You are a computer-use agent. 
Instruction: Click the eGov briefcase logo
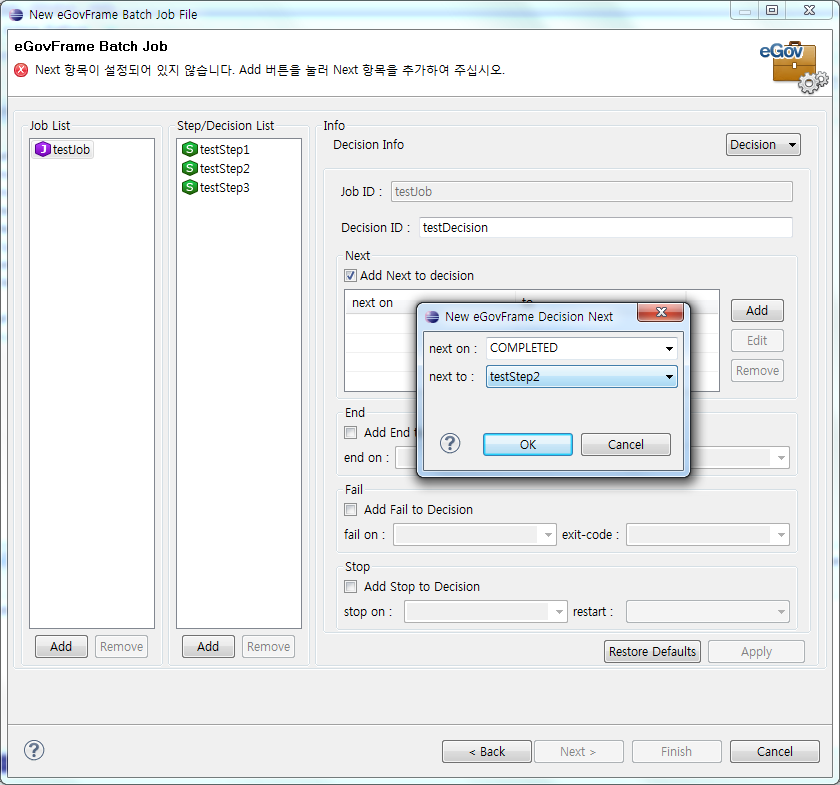794,66
